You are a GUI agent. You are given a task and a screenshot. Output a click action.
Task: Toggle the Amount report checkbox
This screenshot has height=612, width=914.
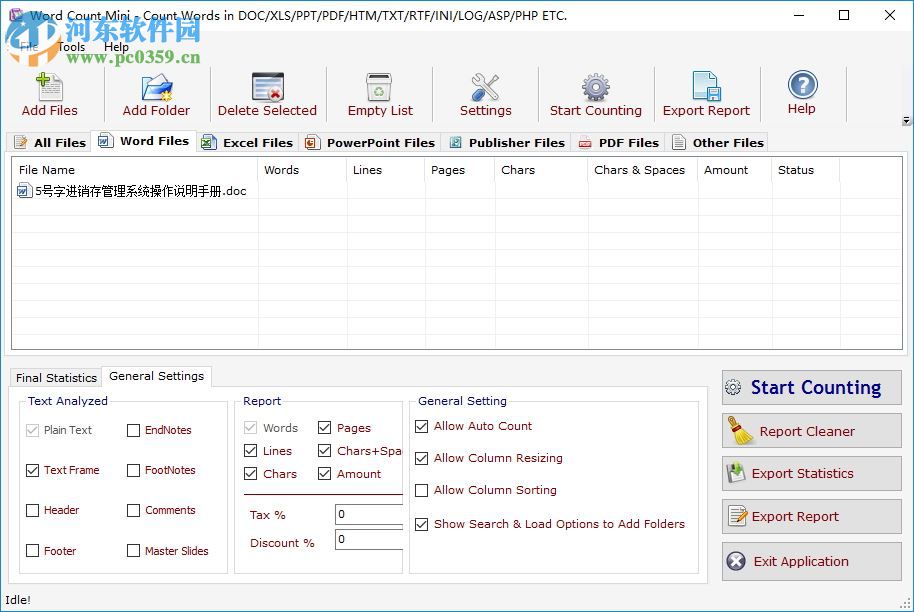click(x=325, y=473)
